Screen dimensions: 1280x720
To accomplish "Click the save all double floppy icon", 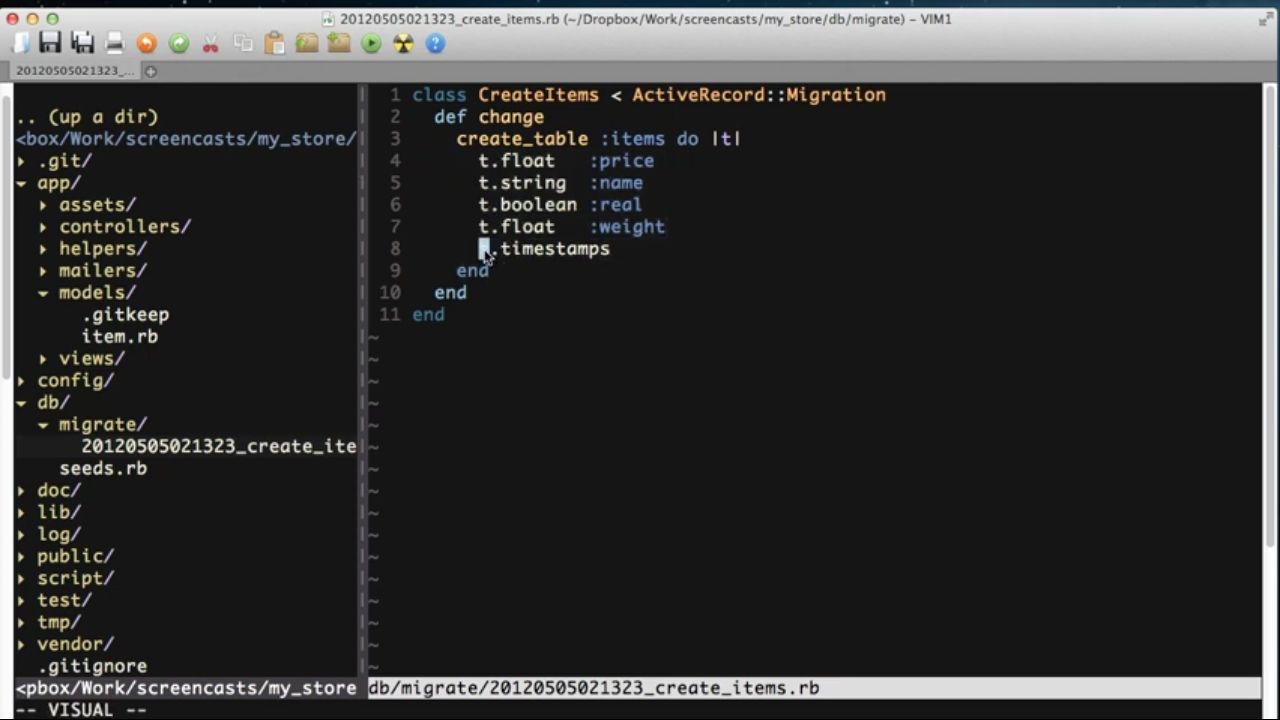I will [83, 43].
